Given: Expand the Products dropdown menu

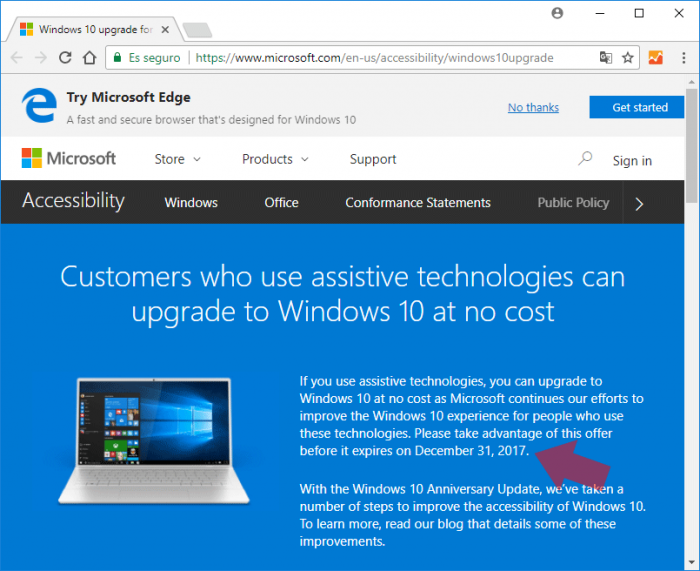Looking at the screenshot, I should pos(275,159).
